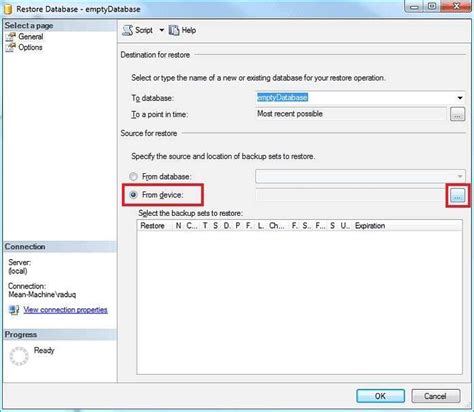Screen dimensions: 474x412
Task: Click the Options page icon
Action: tap(11, 47)
